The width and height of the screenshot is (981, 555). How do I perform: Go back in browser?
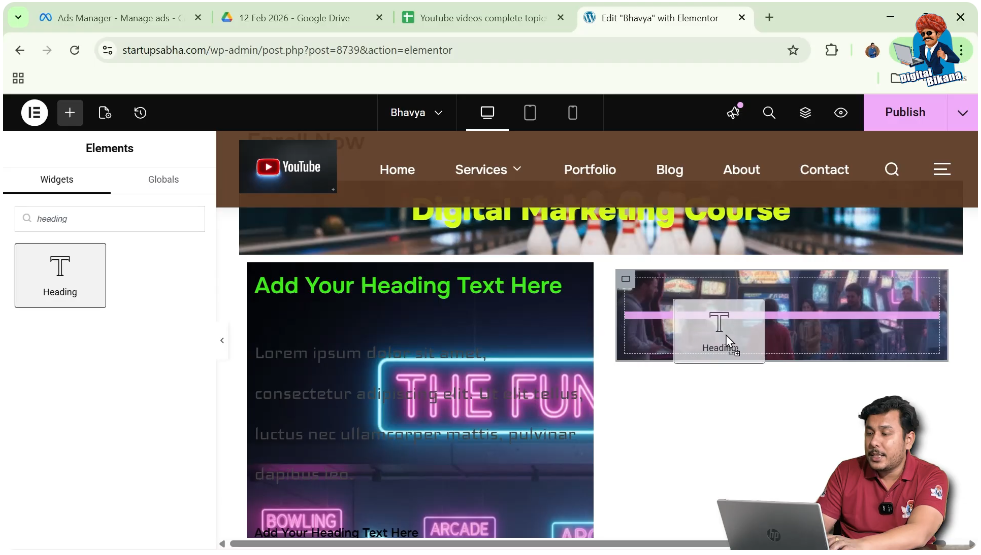coord(20,50)
